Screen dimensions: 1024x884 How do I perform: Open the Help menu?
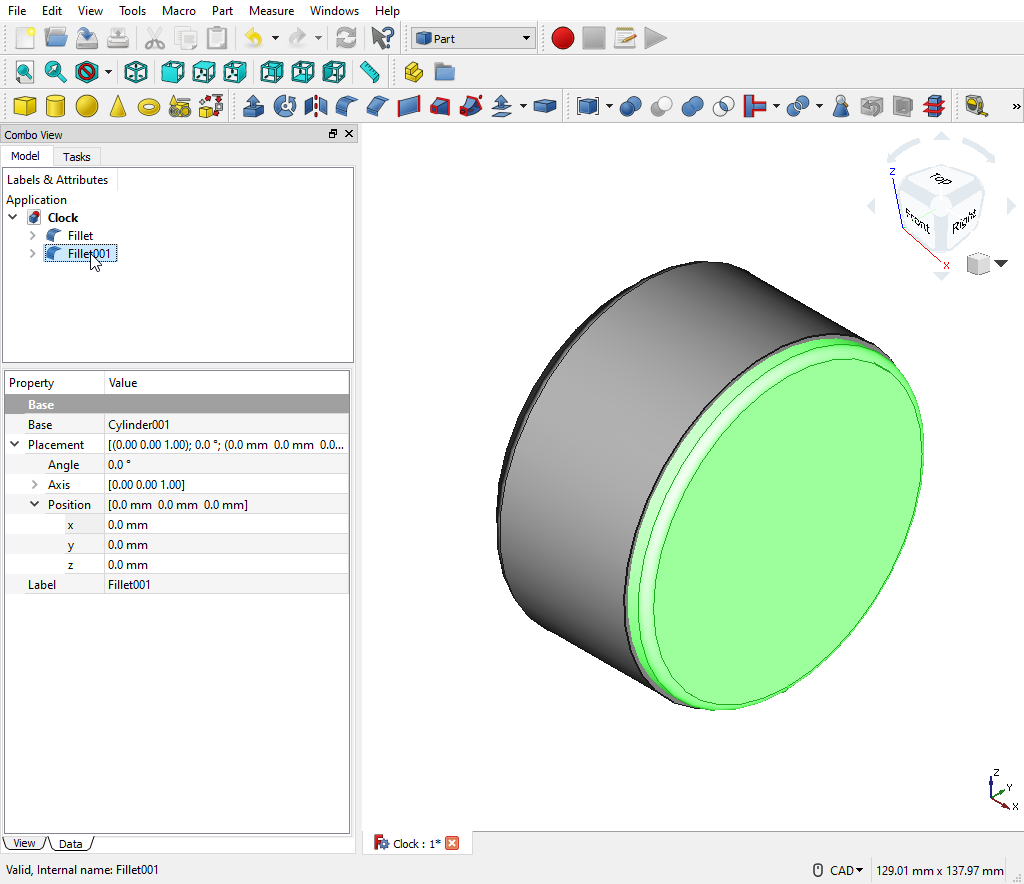387,10
